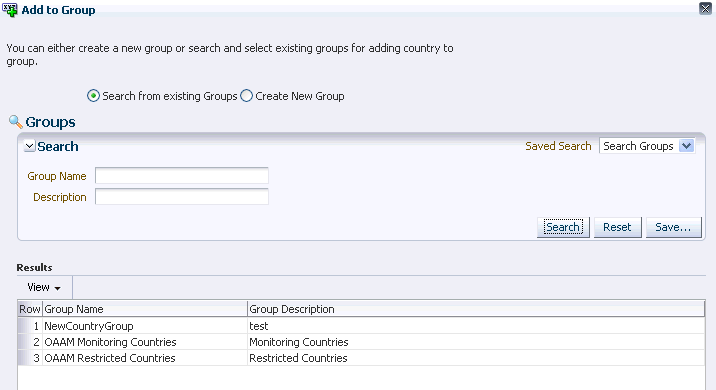The height and width of the screenshot is (390, 716).
Task: Click row selector for row 3
Action: coord(30,358)
